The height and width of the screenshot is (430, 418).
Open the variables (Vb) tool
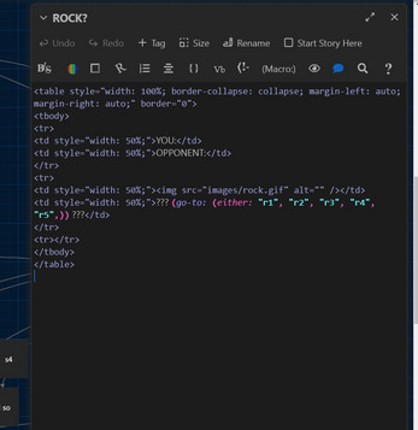pos(219,69)
